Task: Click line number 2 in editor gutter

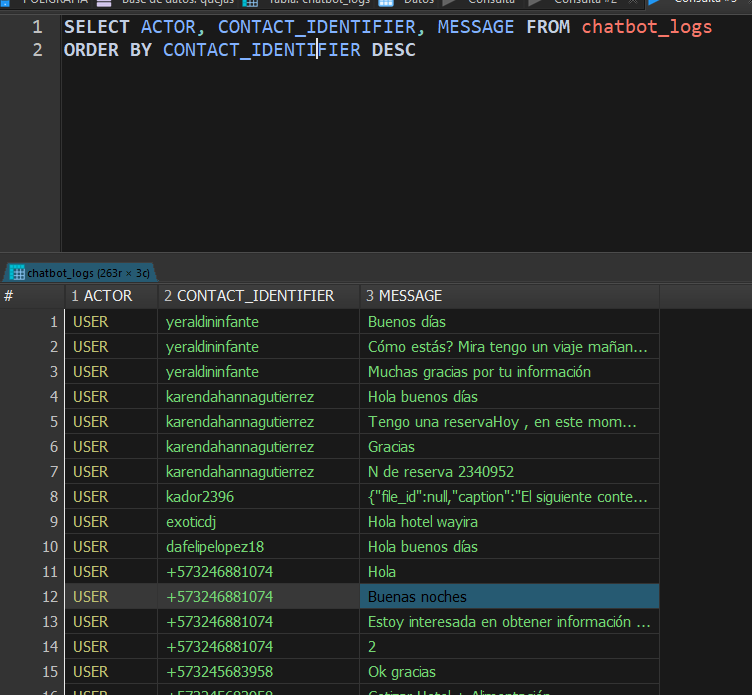Action: pyautogui.click(x=37, y=49)
